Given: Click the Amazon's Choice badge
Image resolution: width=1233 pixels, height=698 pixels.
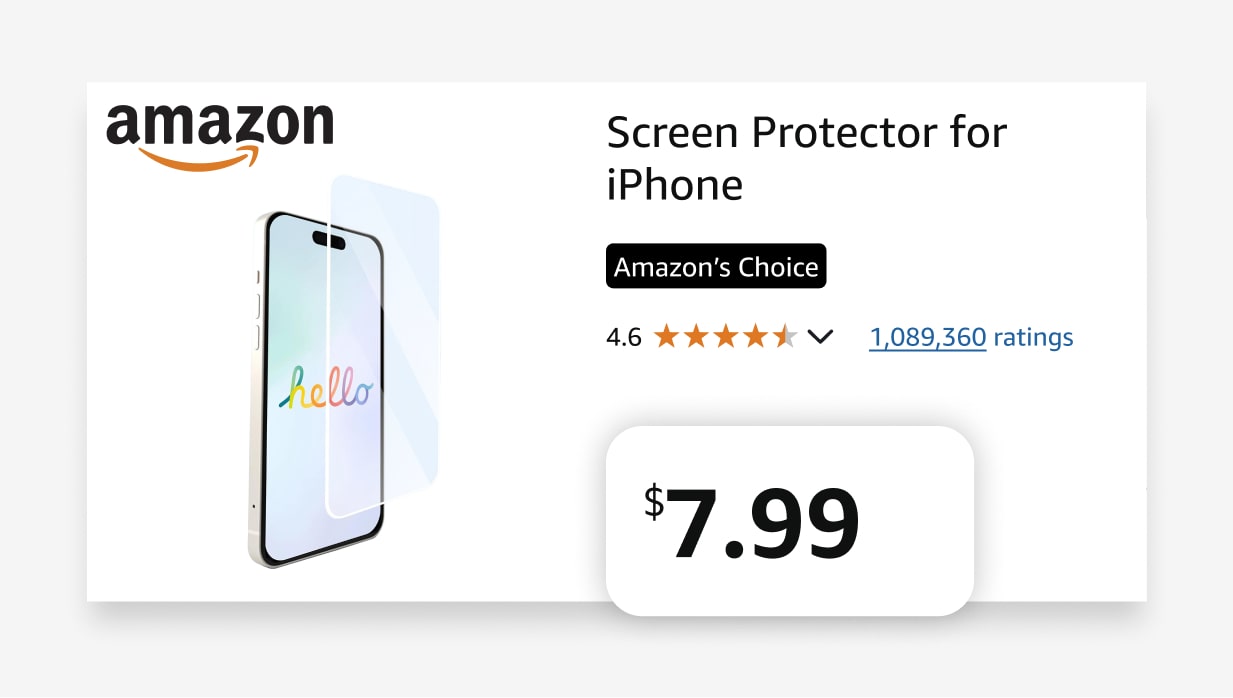Looking at the screenshot, I should [x=716, y=267].
